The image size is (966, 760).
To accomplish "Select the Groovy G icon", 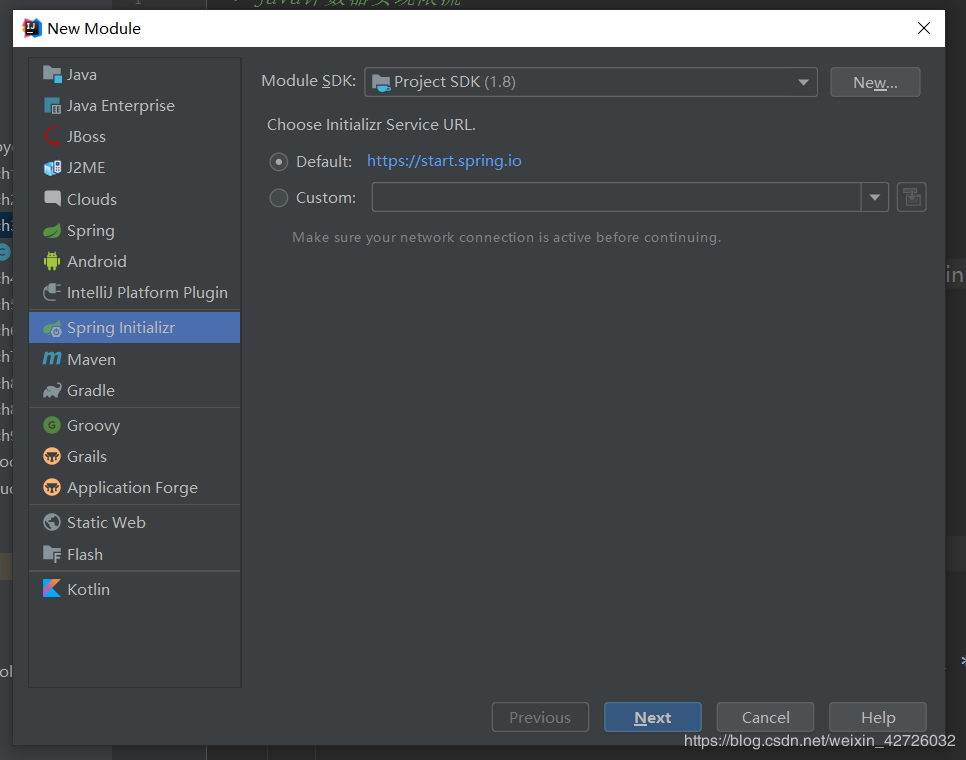I will 52,425.
